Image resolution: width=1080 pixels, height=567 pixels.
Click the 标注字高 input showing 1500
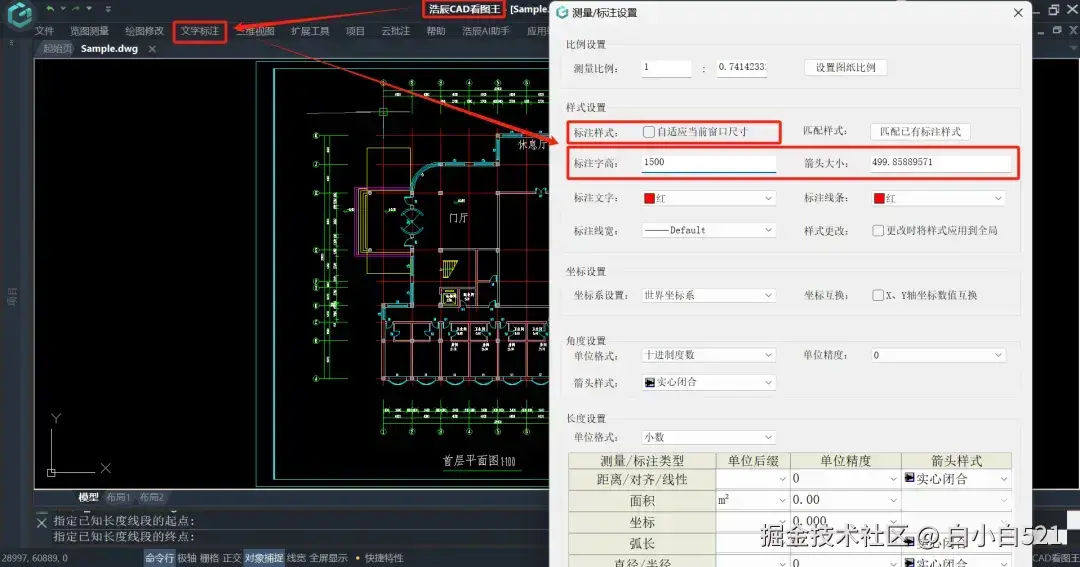709,163
